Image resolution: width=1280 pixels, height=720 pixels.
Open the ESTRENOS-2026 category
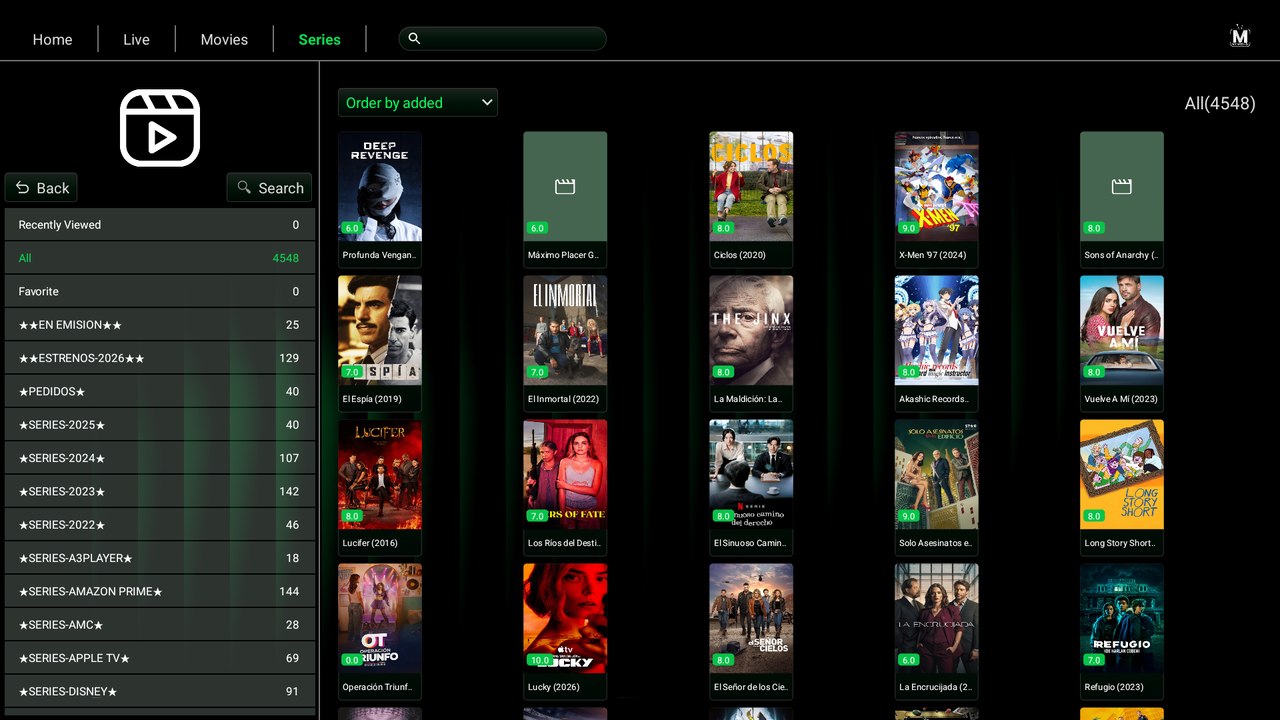click(160, 358)
